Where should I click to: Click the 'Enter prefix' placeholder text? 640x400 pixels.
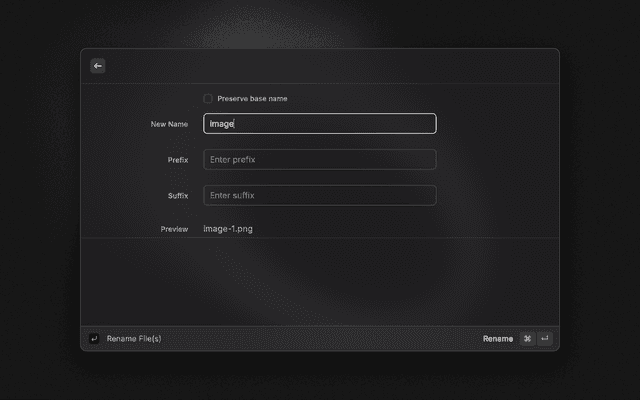click(x=234, y=160)
